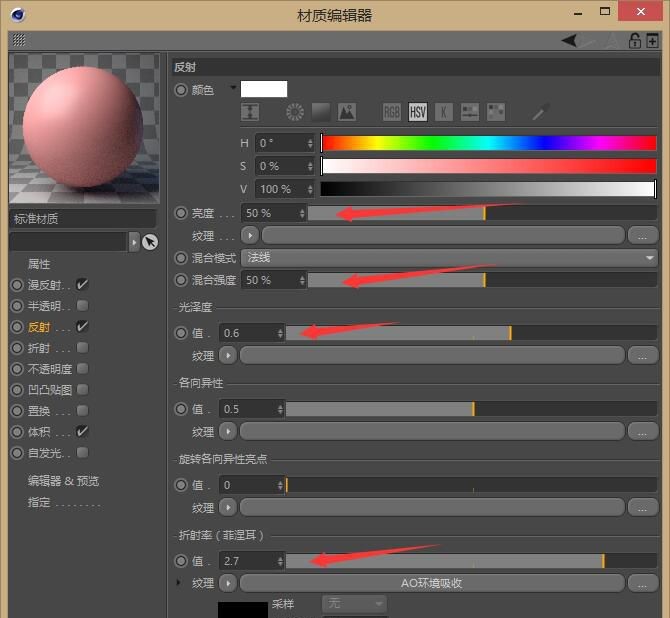Open the 混合模式 法线 dropdown
670x618 pixels.
(x=449, y=258)
